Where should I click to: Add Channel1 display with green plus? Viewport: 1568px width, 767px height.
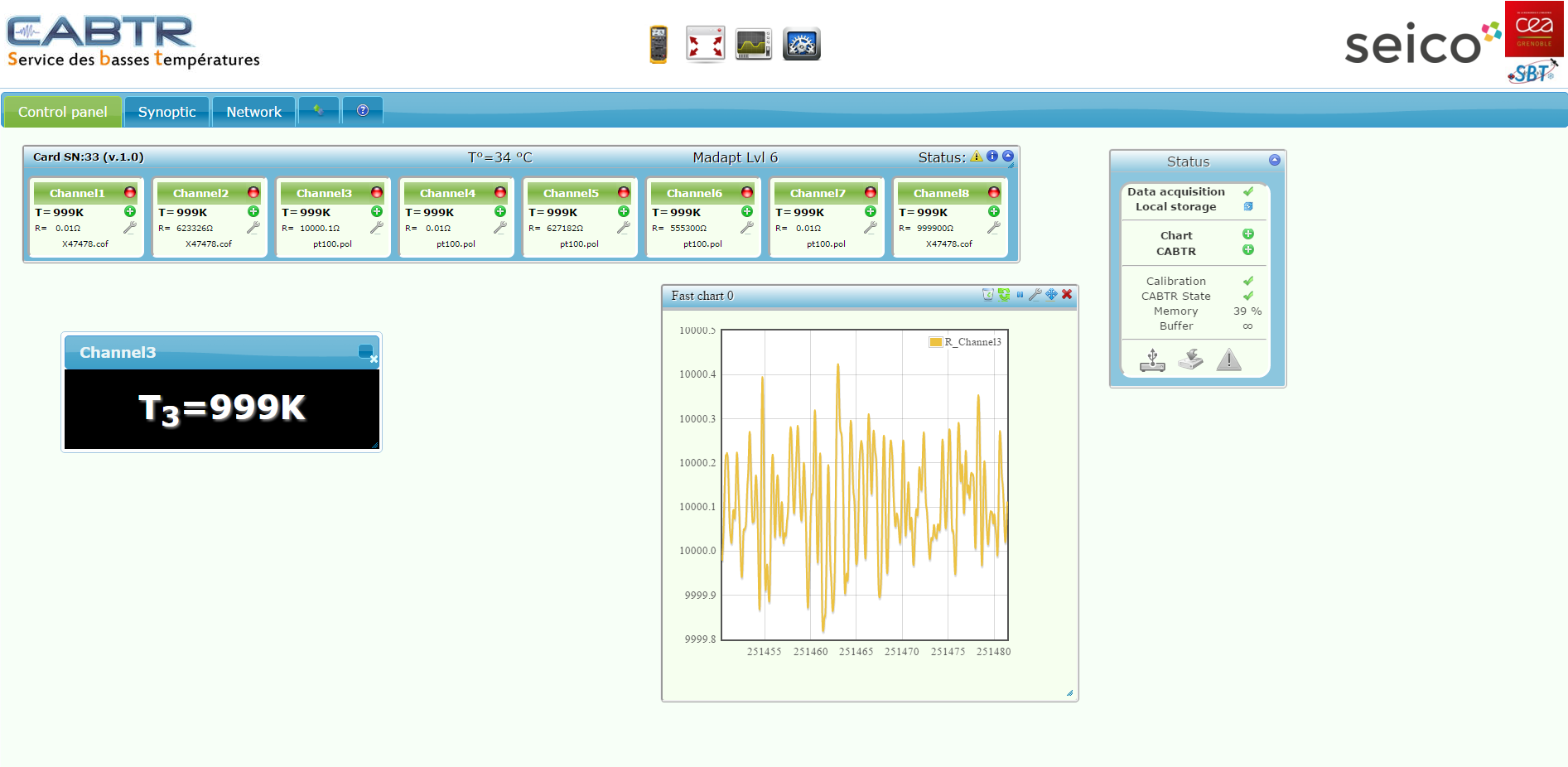click(130, 211)
